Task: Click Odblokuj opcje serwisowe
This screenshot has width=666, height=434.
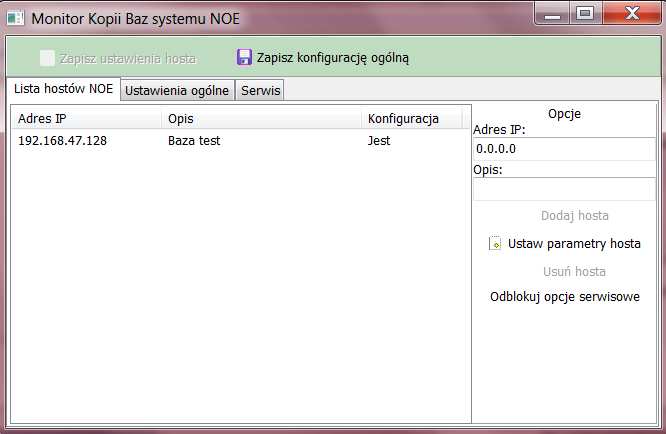Action: tap(564, 296)
